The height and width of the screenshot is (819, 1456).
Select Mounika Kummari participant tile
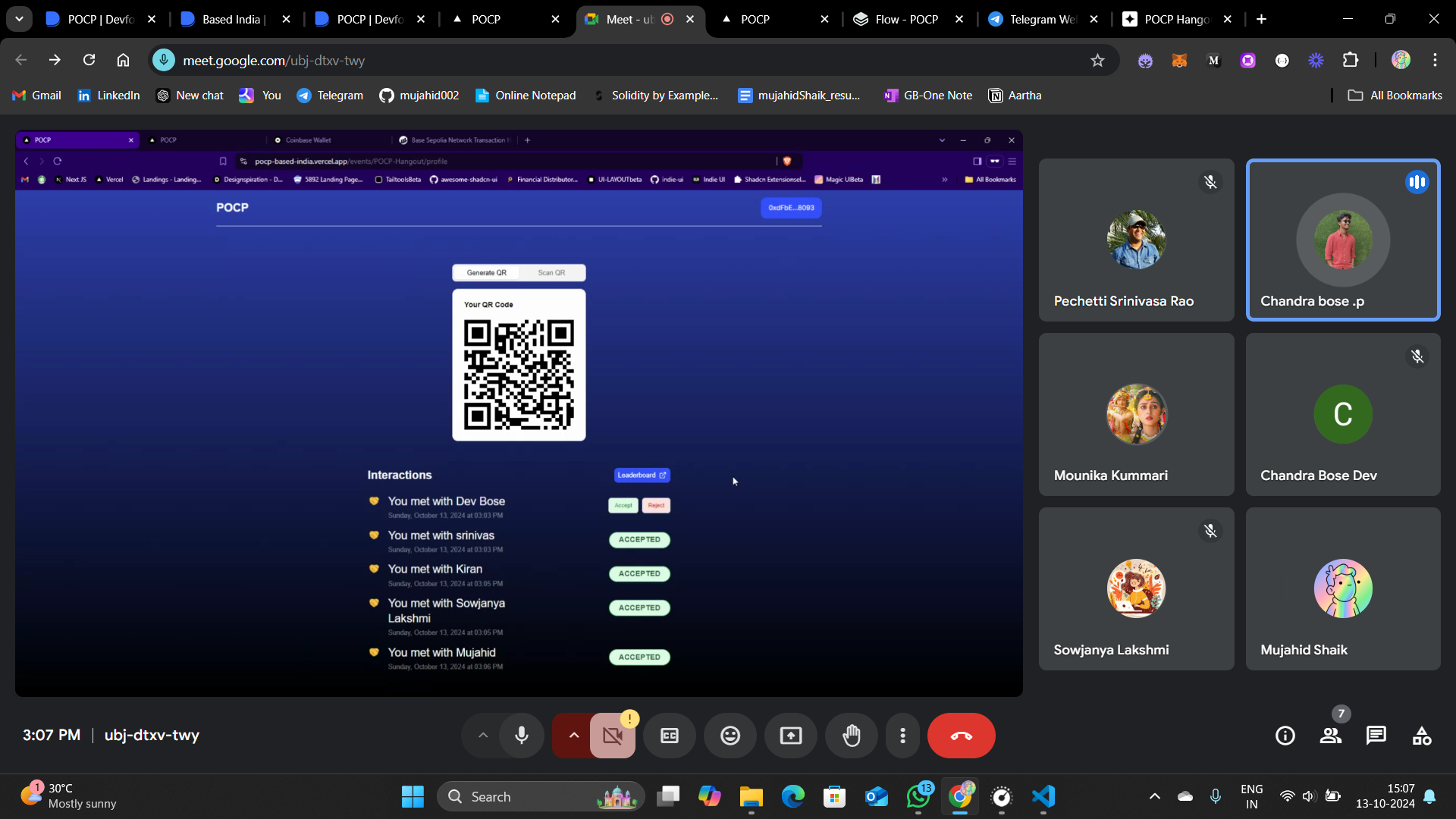(1136, 414)
